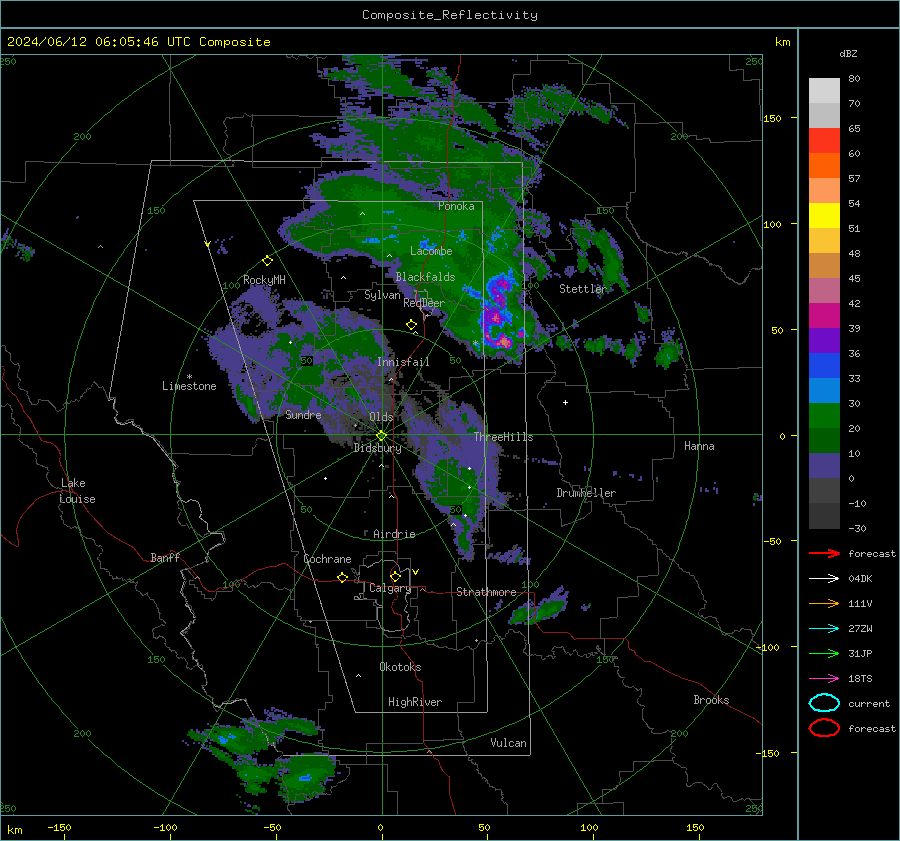900x841 pixels.
Task: Click the green 31JP arrow legend icon
Action: 824,653
